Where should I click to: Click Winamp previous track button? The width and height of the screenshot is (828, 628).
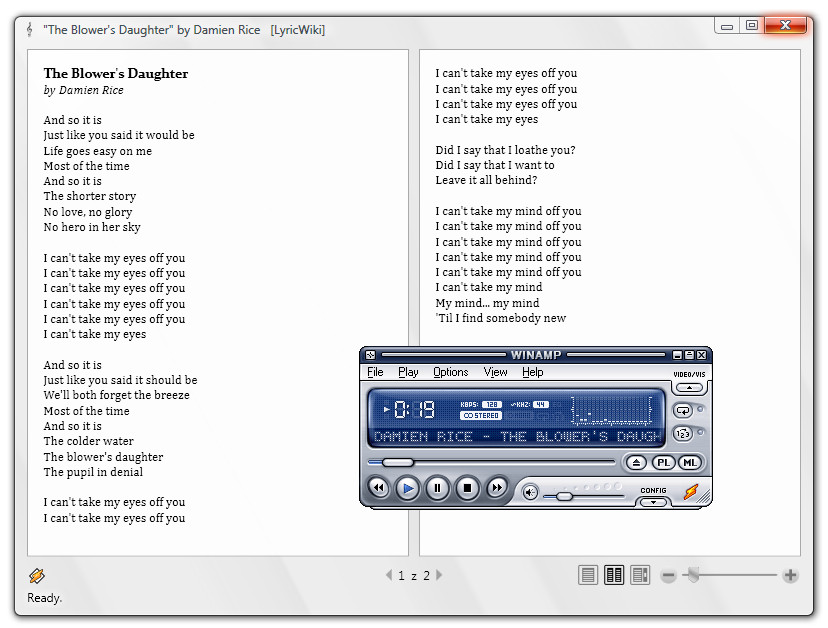point(378,488)
